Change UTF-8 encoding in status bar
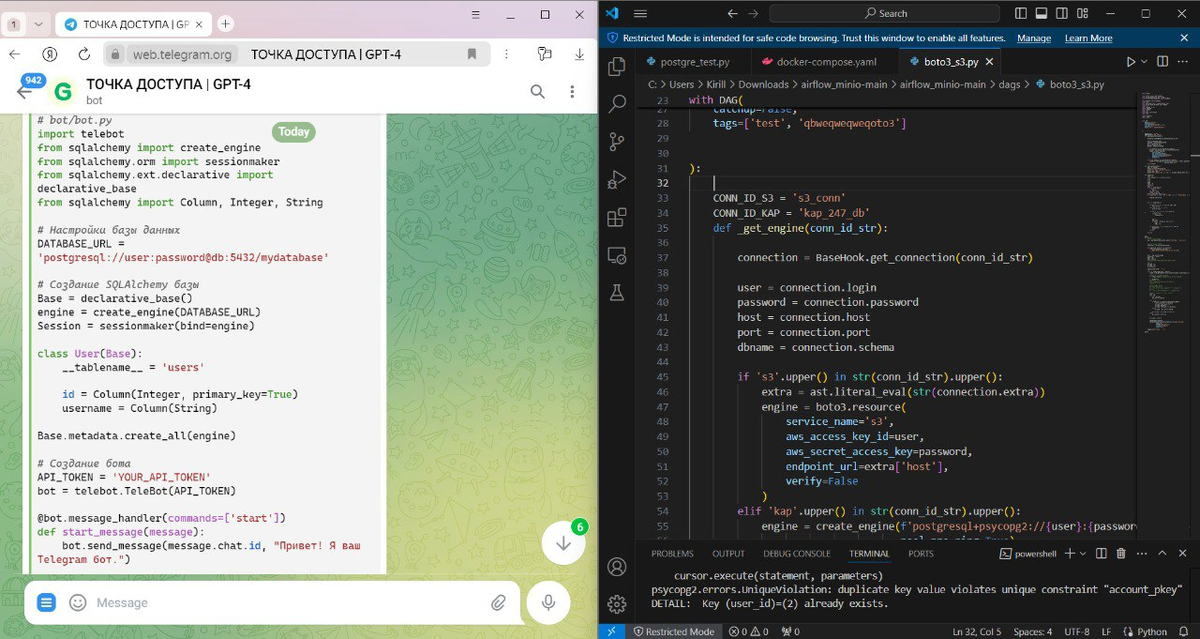 [1078, 631]
